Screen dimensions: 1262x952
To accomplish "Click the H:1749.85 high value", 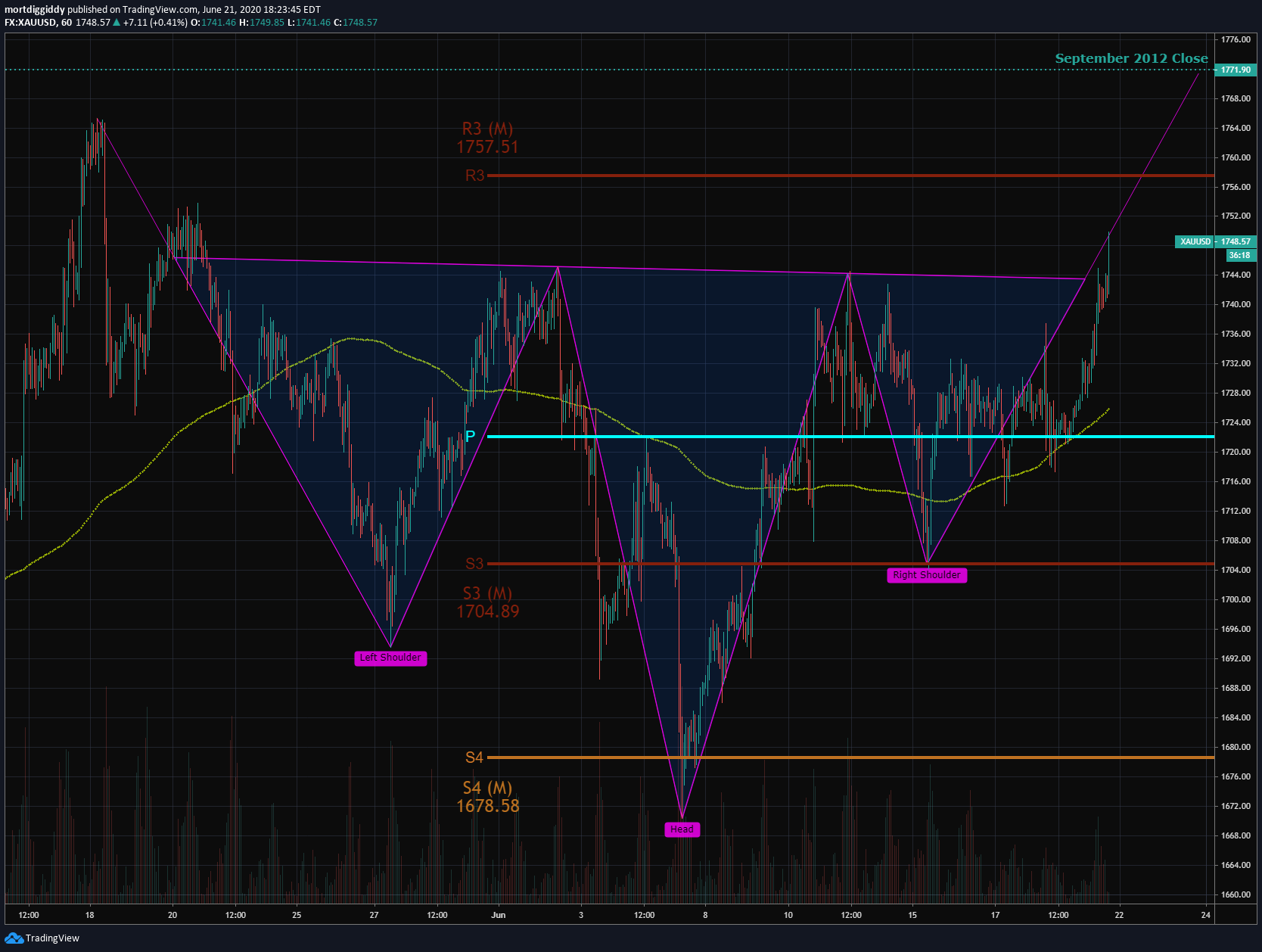I will click(262, 23).
